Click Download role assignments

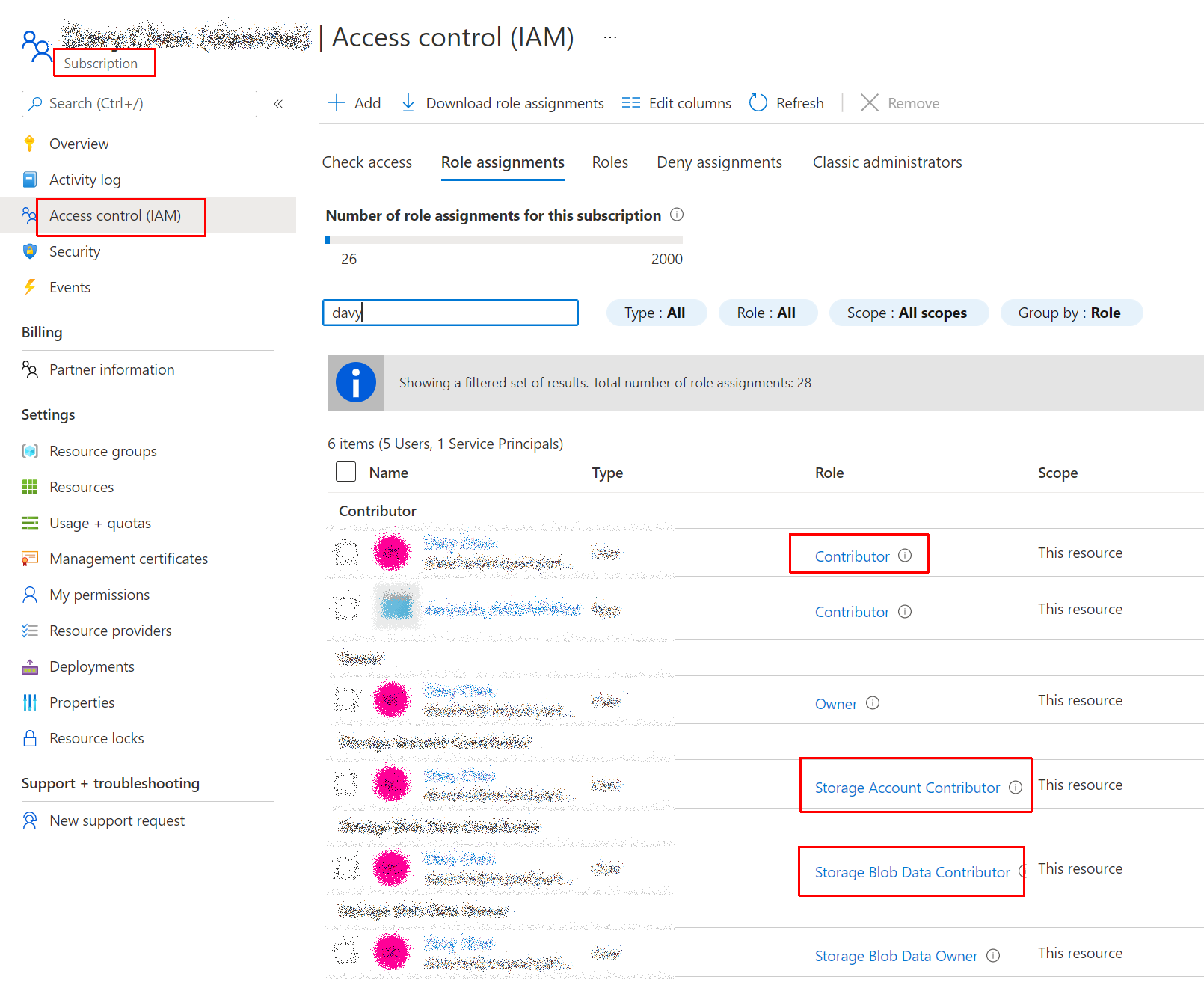(x=503, y=103)
